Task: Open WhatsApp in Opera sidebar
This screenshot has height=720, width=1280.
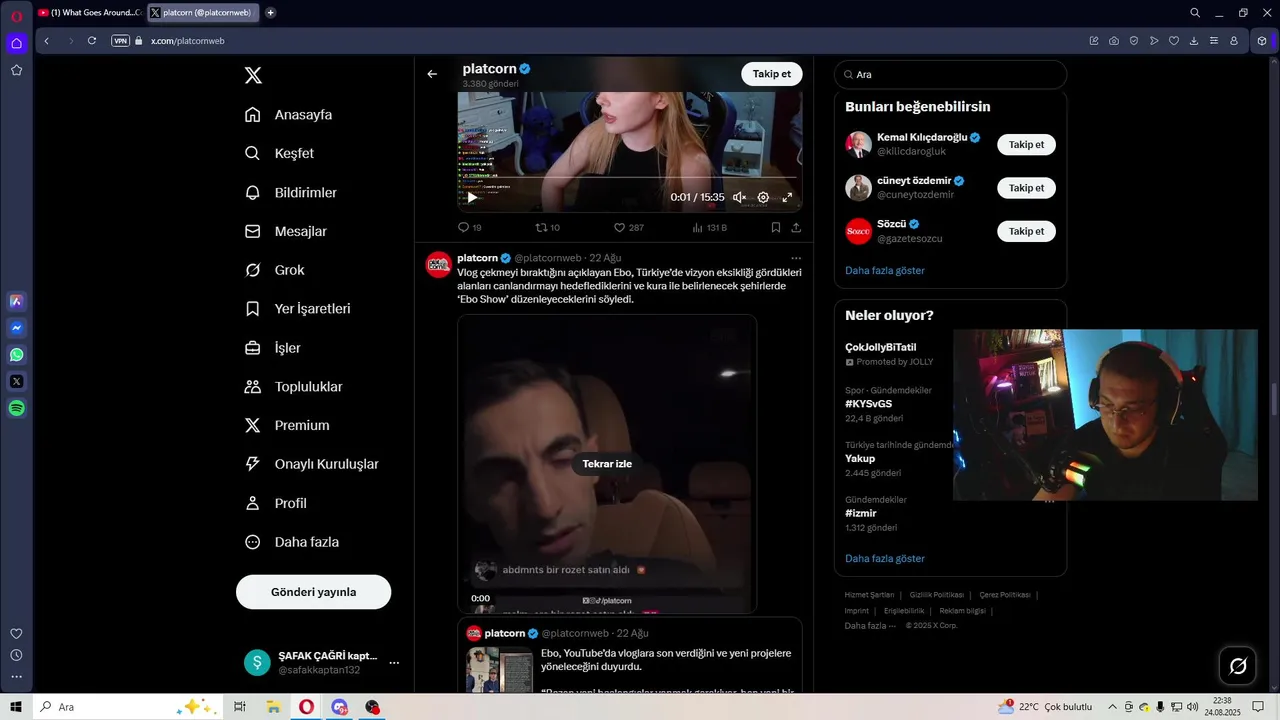Action: 16,355
